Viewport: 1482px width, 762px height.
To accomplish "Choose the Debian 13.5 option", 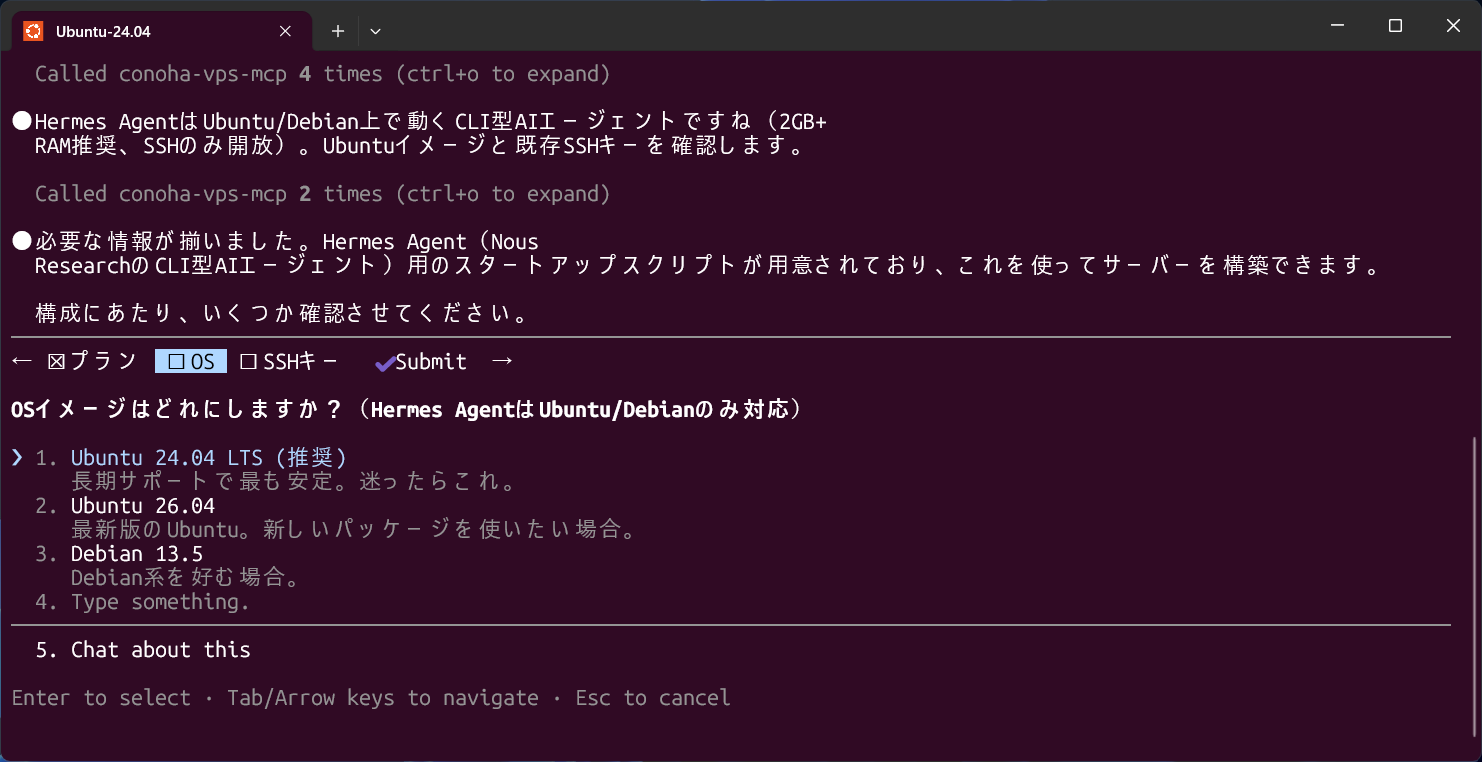I will [137, 554].
